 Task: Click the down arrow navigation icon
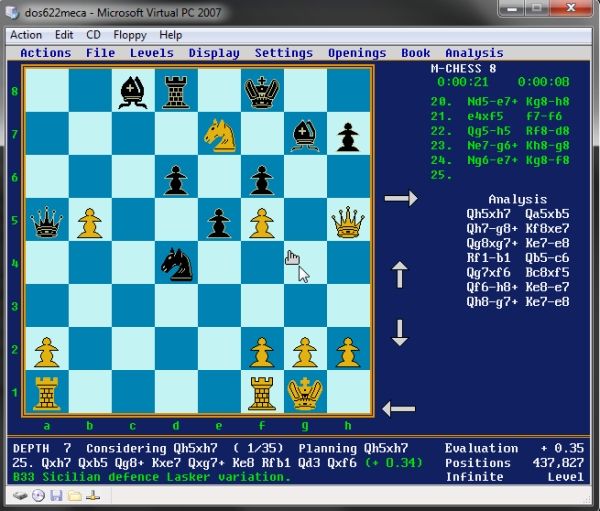(399, 333)
